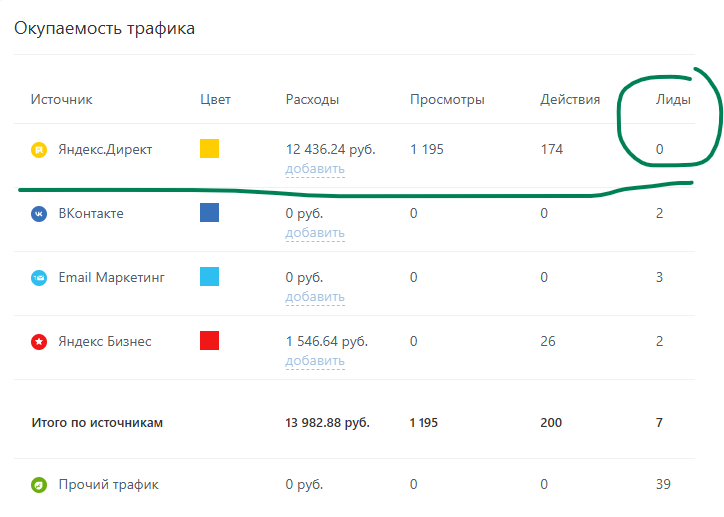This screenshot has width=724, height=517.
Task: Click the Просмотры column header
Action: point(447,100)
